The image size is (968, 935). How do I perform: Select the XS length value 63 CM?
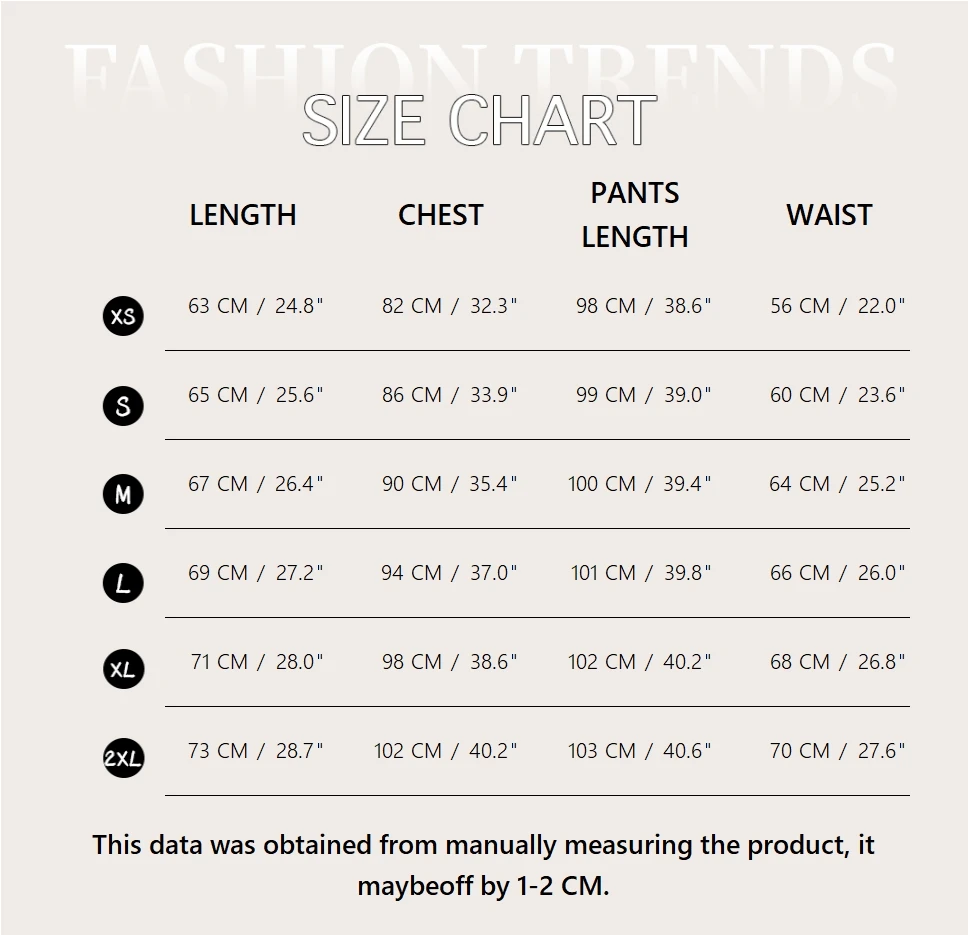(217, 306)
